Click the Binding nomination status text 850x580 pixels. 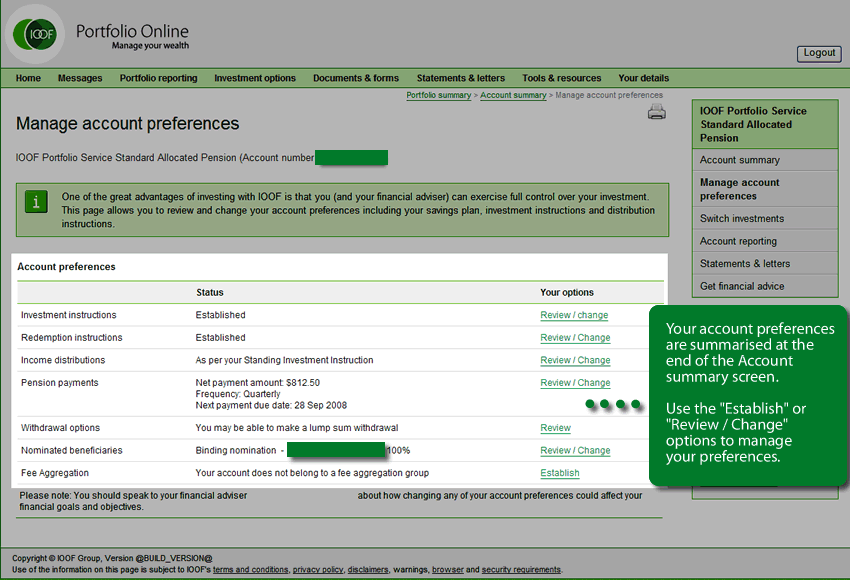pos(236,450)
